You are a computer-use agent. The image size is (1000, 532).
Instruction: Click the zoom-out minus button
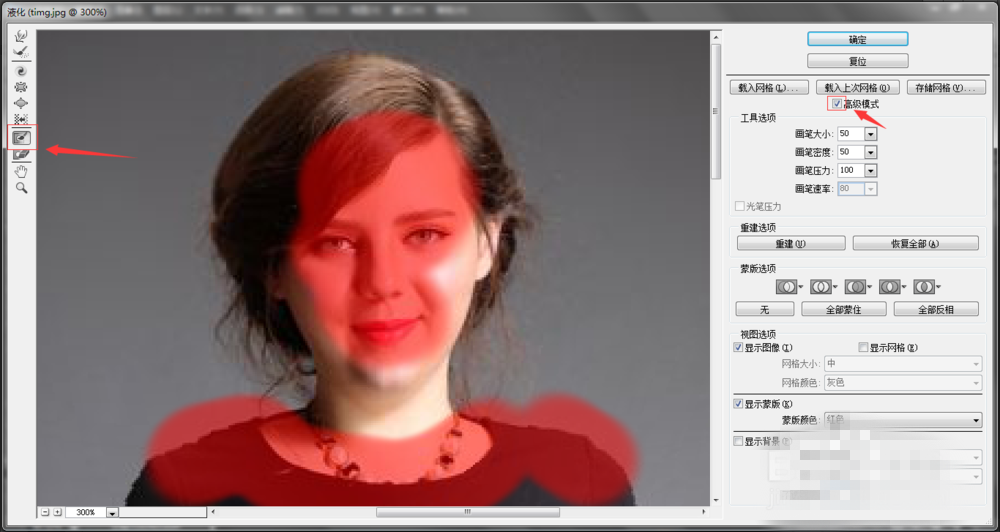pyautogui.click(x=46, y=512)
